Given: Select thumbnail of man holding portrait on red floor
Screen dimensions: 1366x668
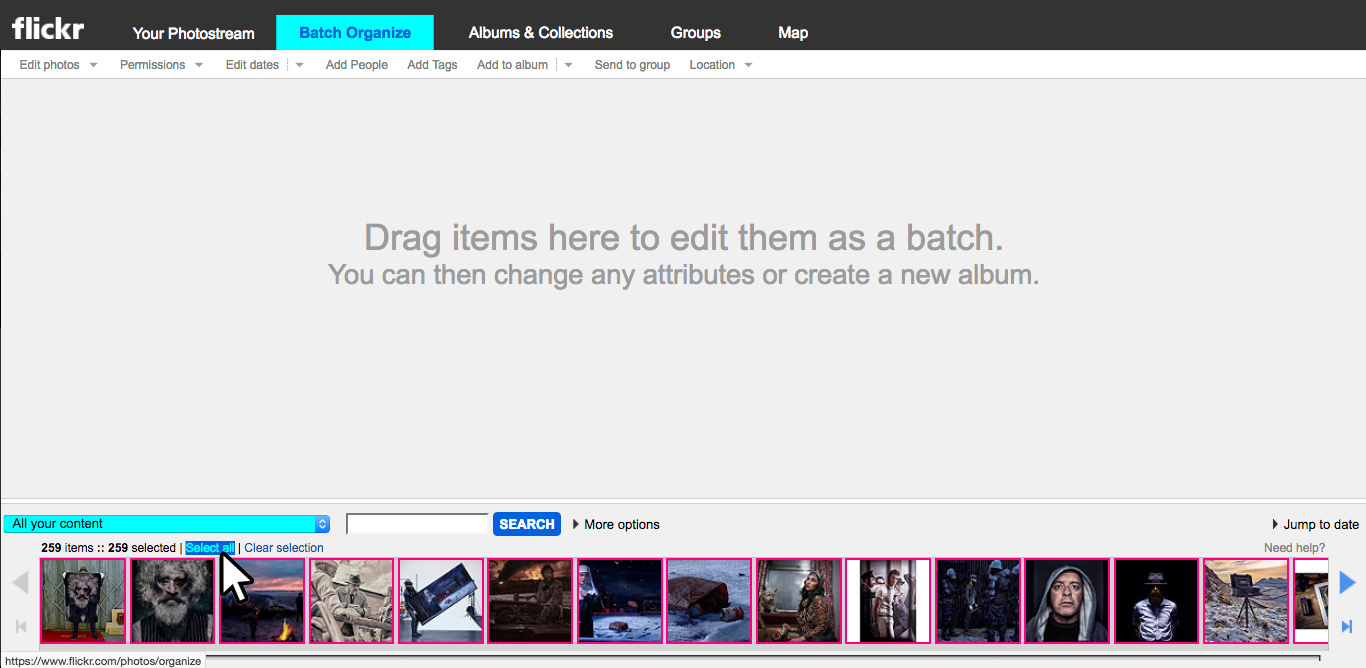Looking at the screenshot, I should pyautogui.click(x=83, y=600).
